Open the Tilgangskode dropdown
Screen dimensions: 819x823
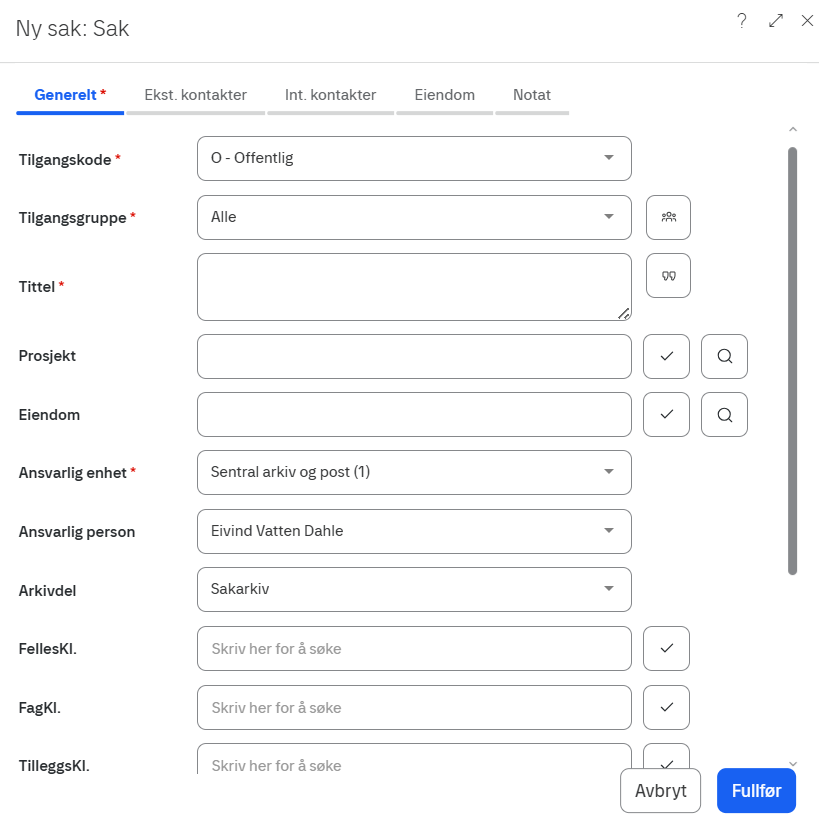click(x=414, y=158)
